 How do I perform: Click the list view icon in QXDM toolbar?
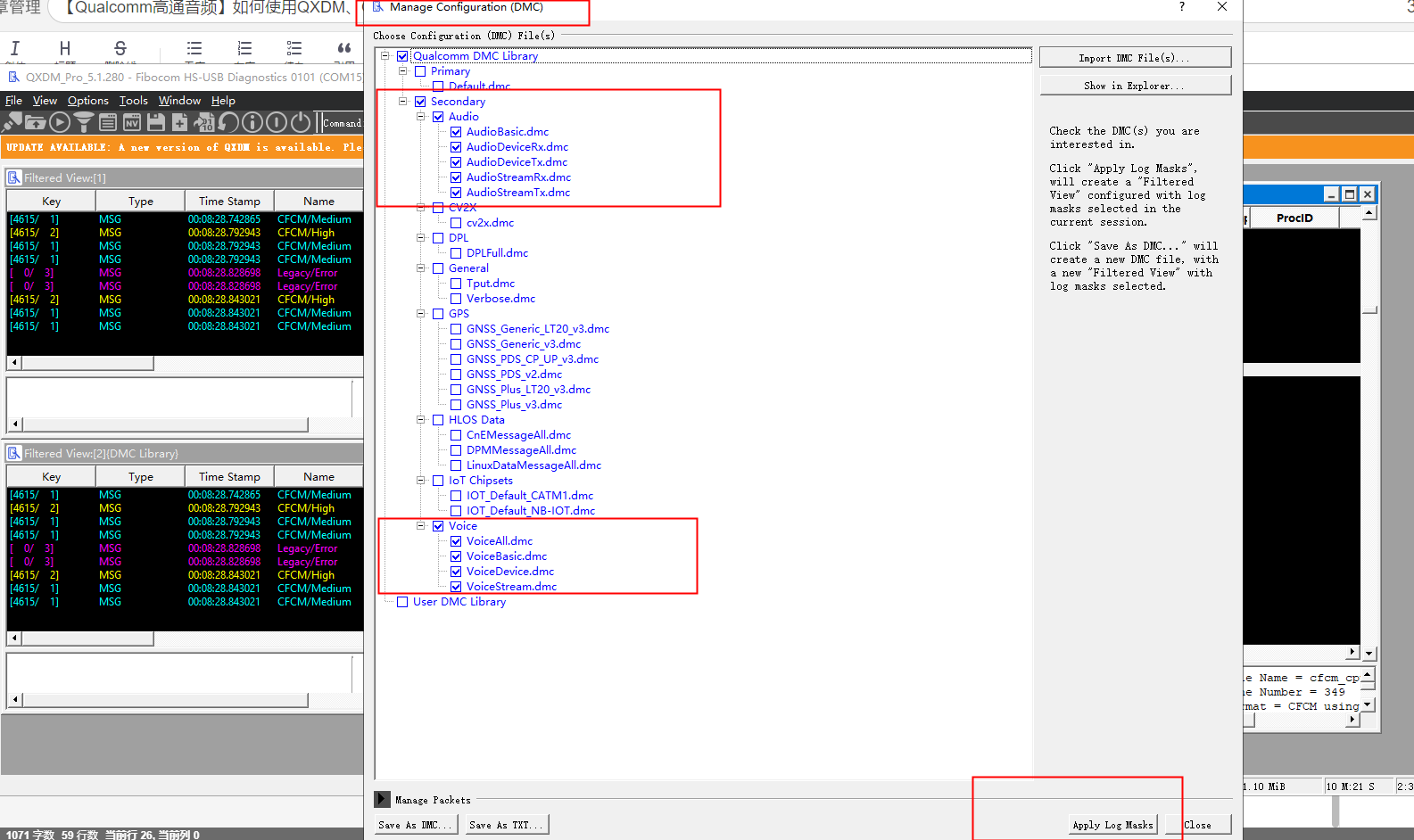point(108,122)
